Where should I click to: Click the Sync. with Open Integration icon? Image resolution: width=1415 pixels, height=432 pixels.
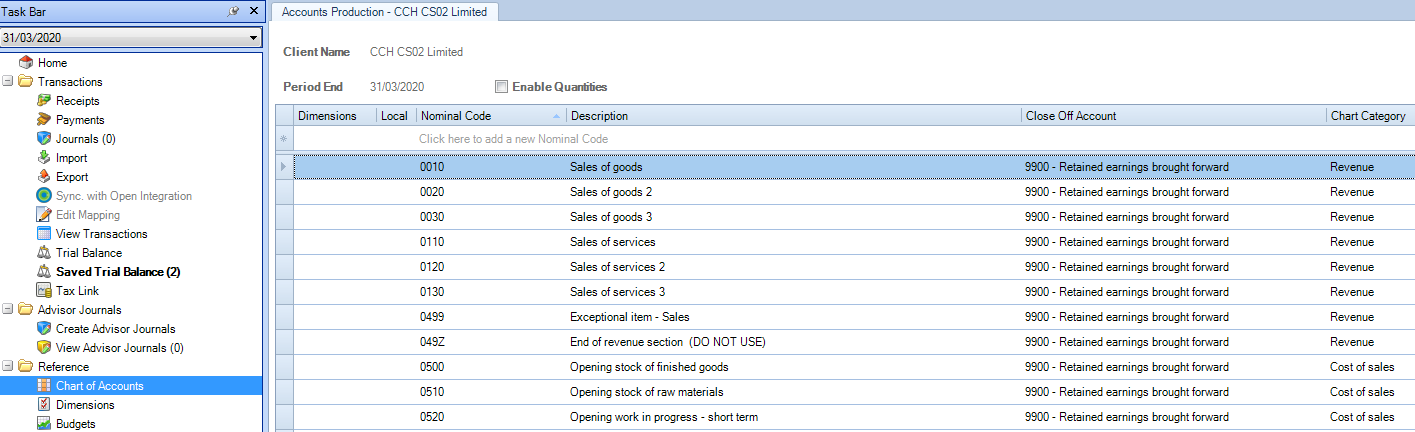(44, 196)
